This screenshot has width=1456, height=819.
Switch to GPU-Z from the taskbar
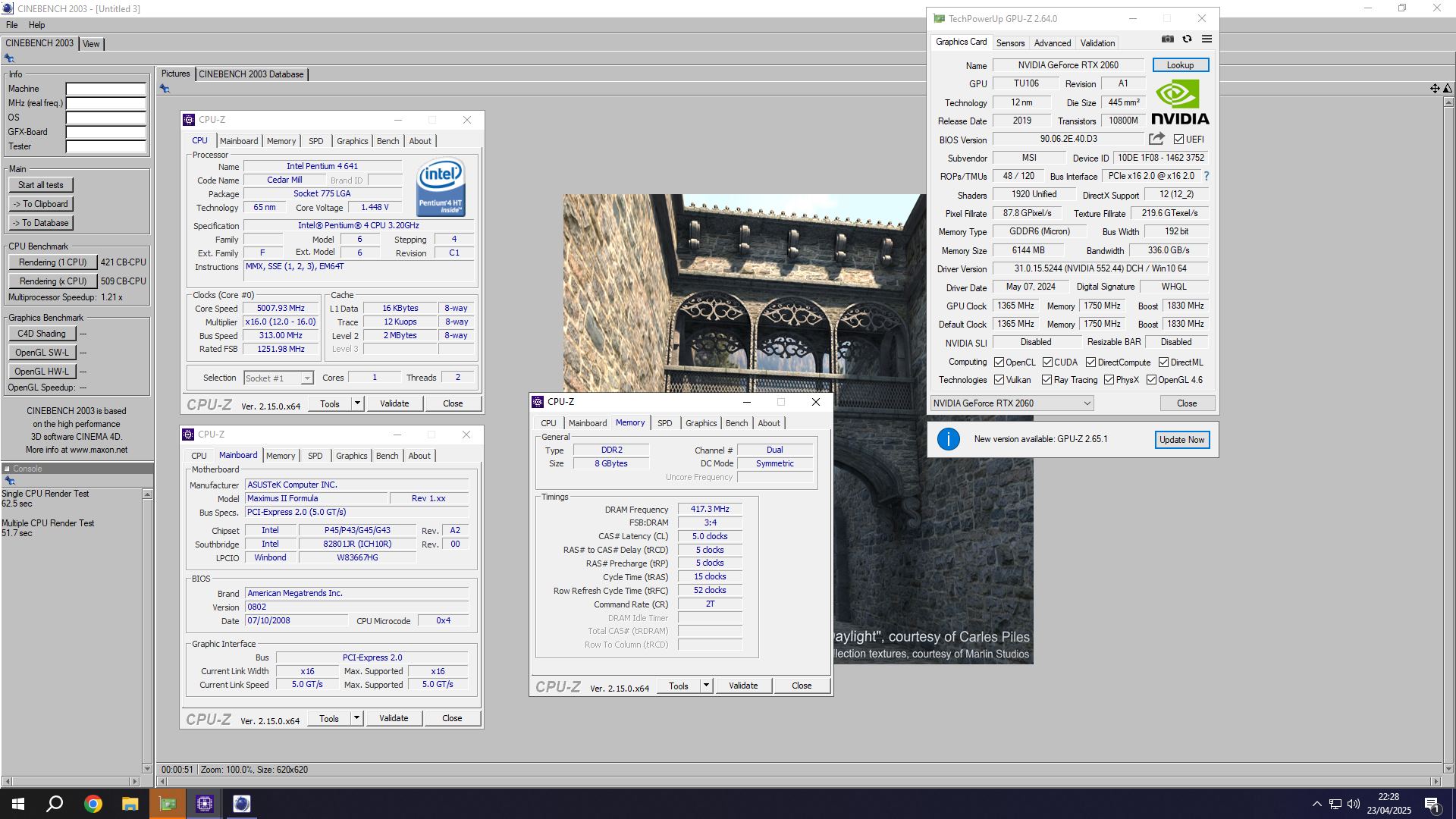pyautogui.click(x=168, y=804)
